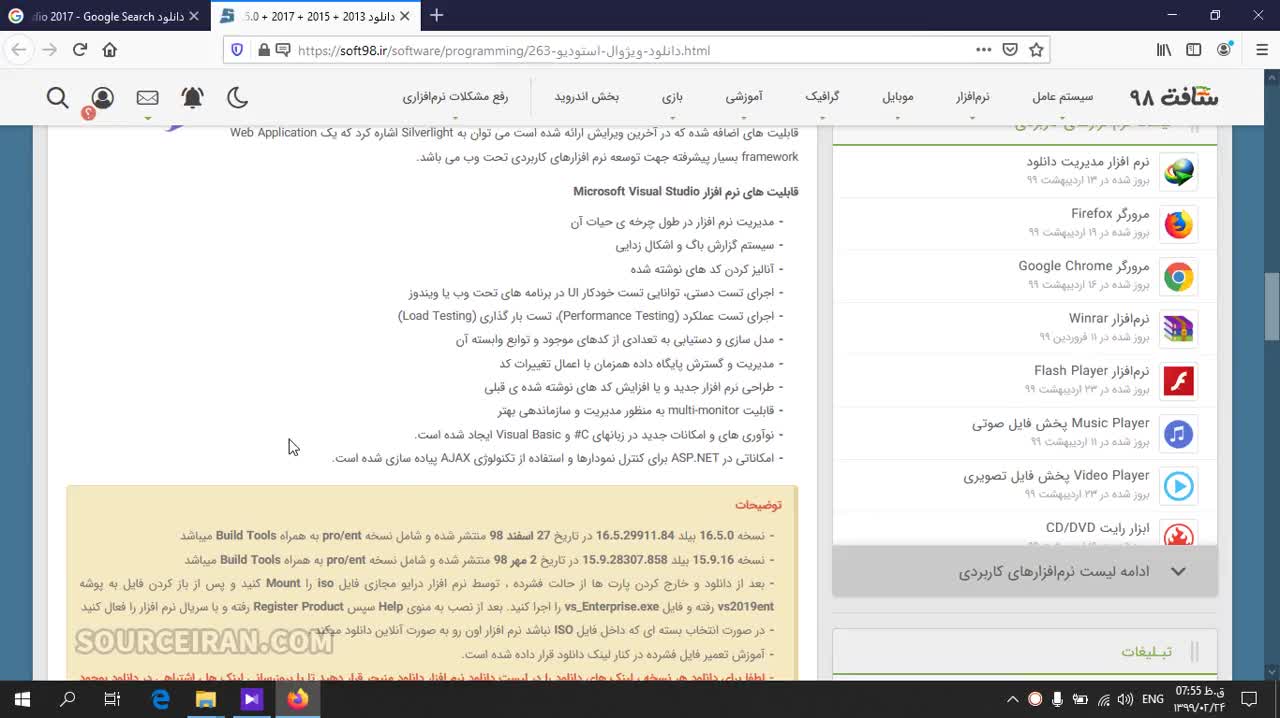
Task: Bookmark this page with star icon
Action: point(1036,50)
